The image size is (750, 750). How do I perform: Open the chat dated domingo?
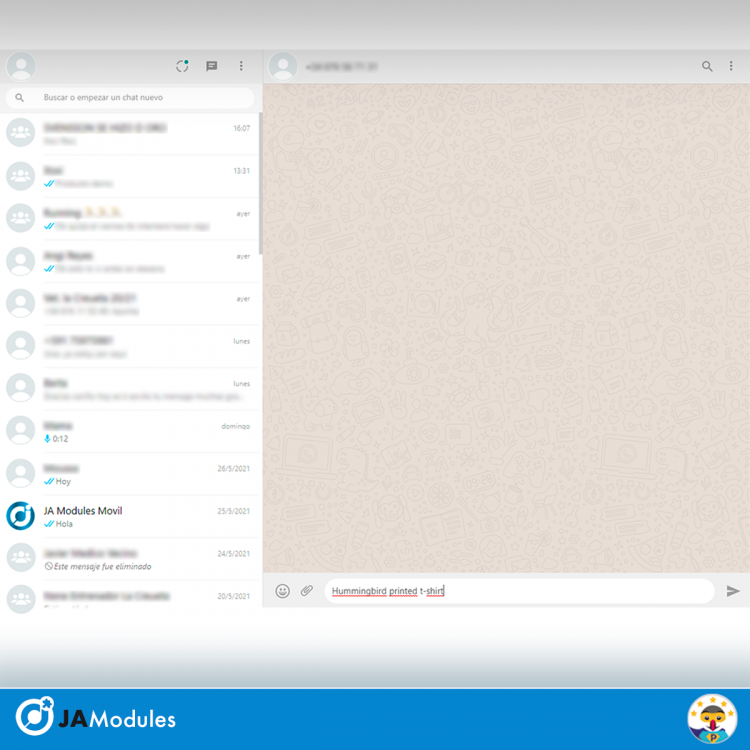coord(130,431)
